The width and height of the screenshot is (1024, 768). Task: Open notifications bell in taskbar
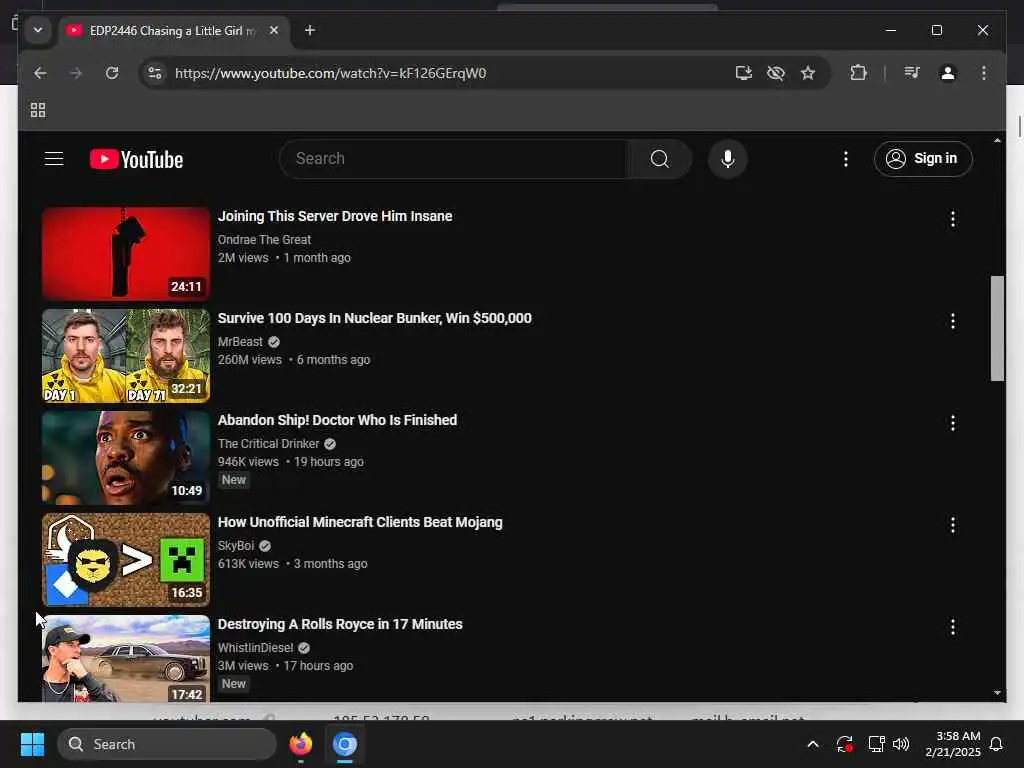997,744
